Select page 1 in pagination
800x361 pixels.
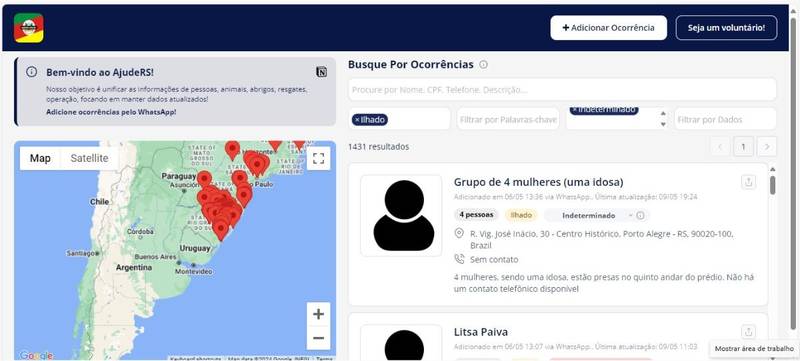point(743,147)
